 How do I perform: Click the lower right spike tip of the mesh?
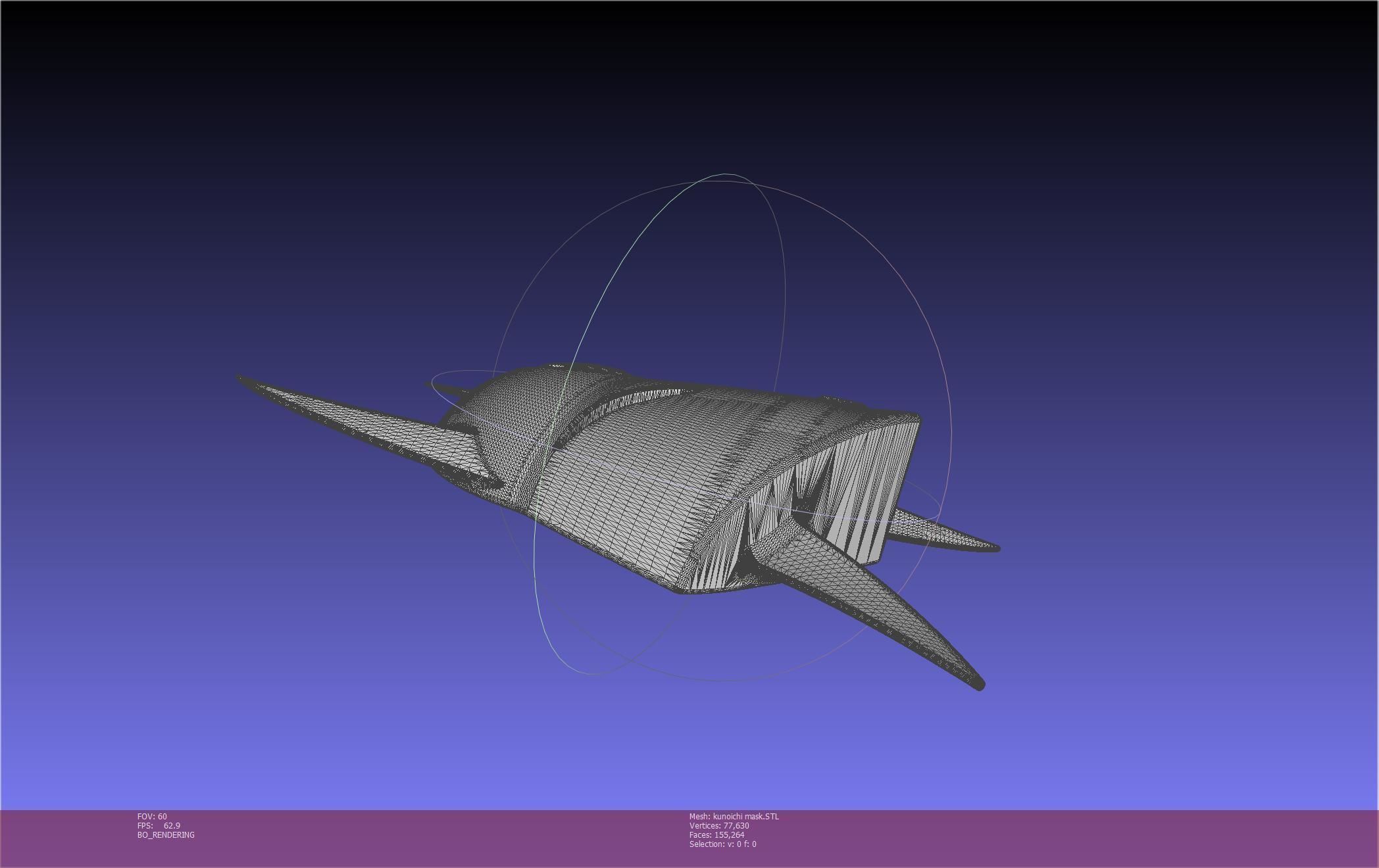click(978, 683)
